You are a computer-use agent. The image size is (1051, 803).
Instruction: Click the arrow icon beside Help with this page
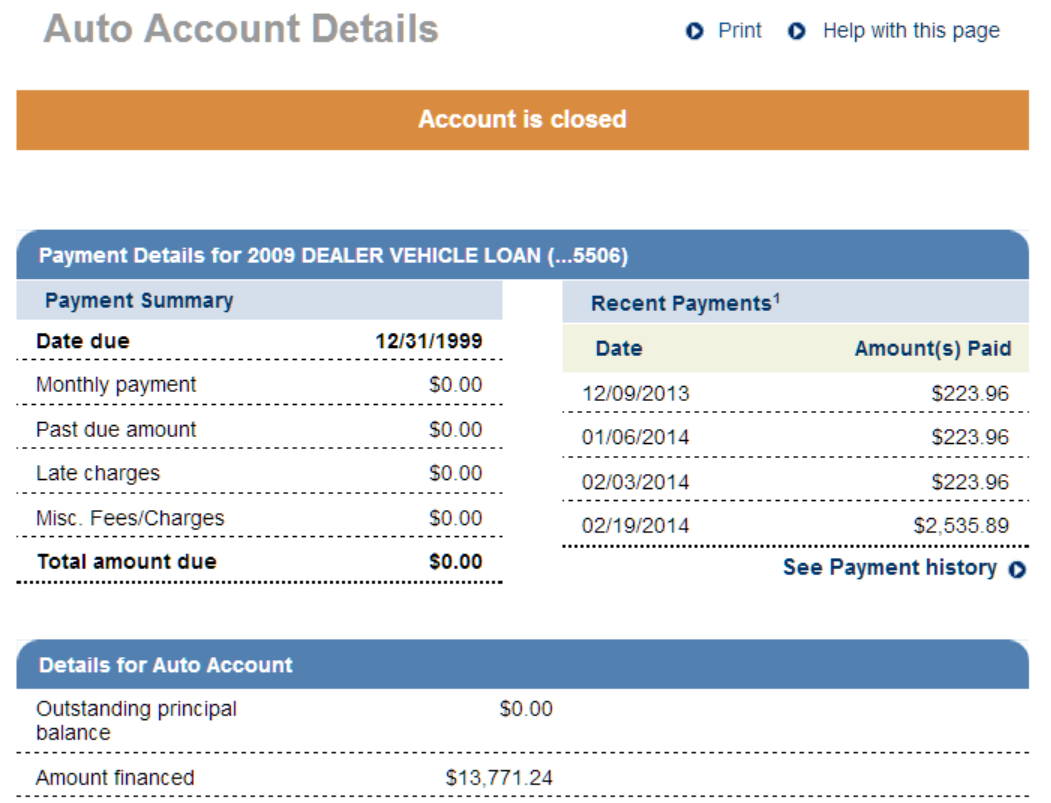click(796, 31)
